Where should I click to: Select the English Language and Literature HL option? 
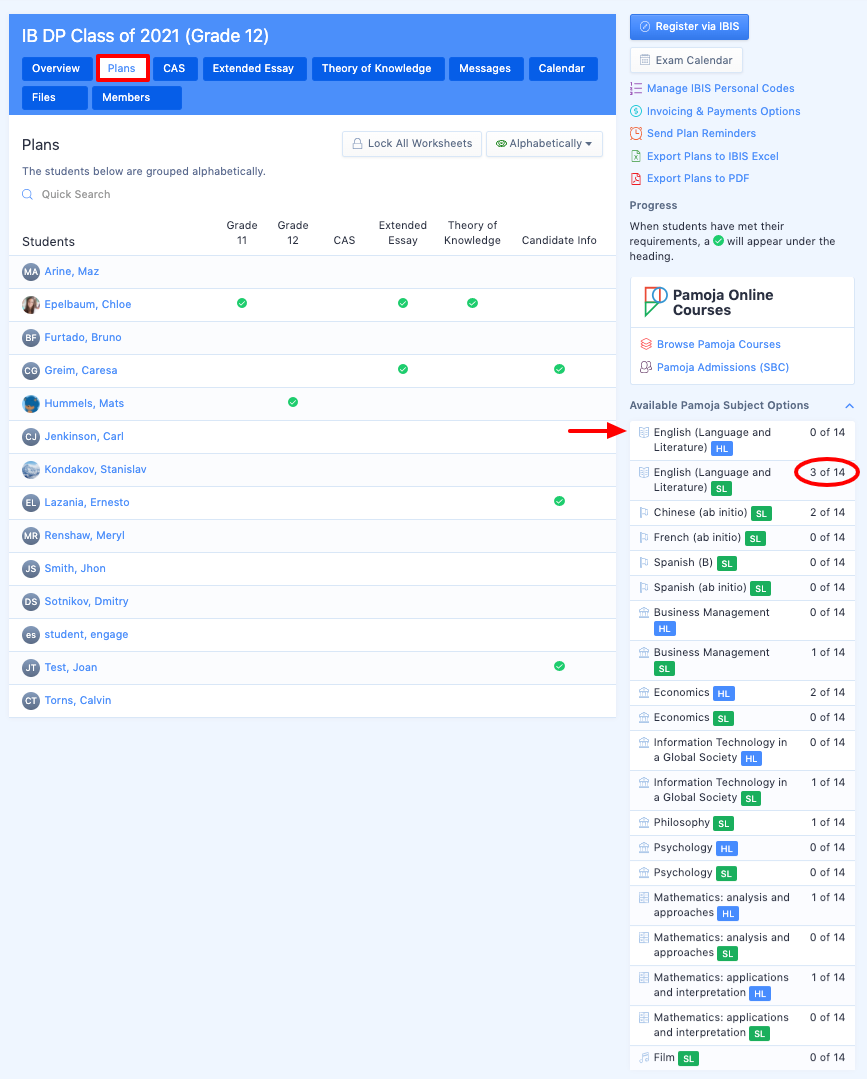(x=712, y=440)
